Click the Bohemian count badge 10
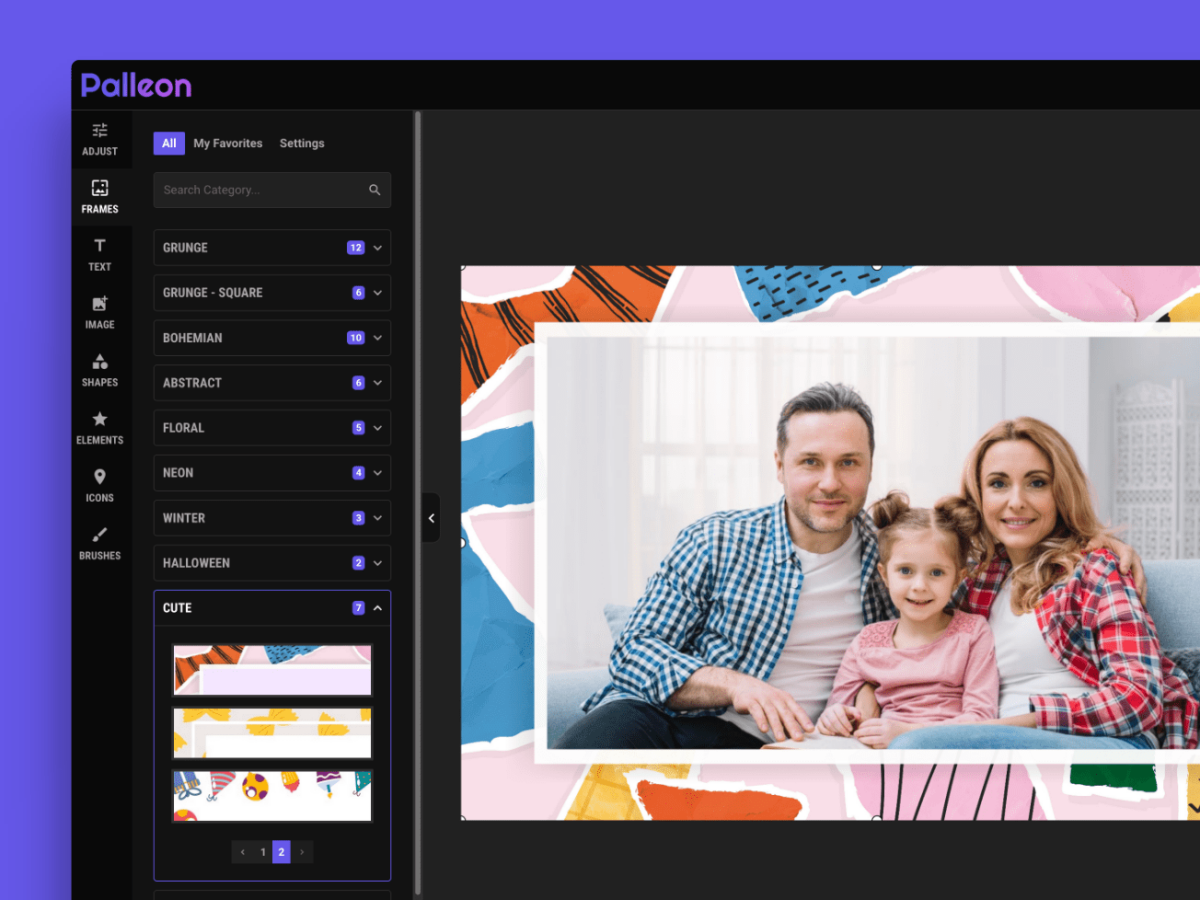 pos(355,338)
